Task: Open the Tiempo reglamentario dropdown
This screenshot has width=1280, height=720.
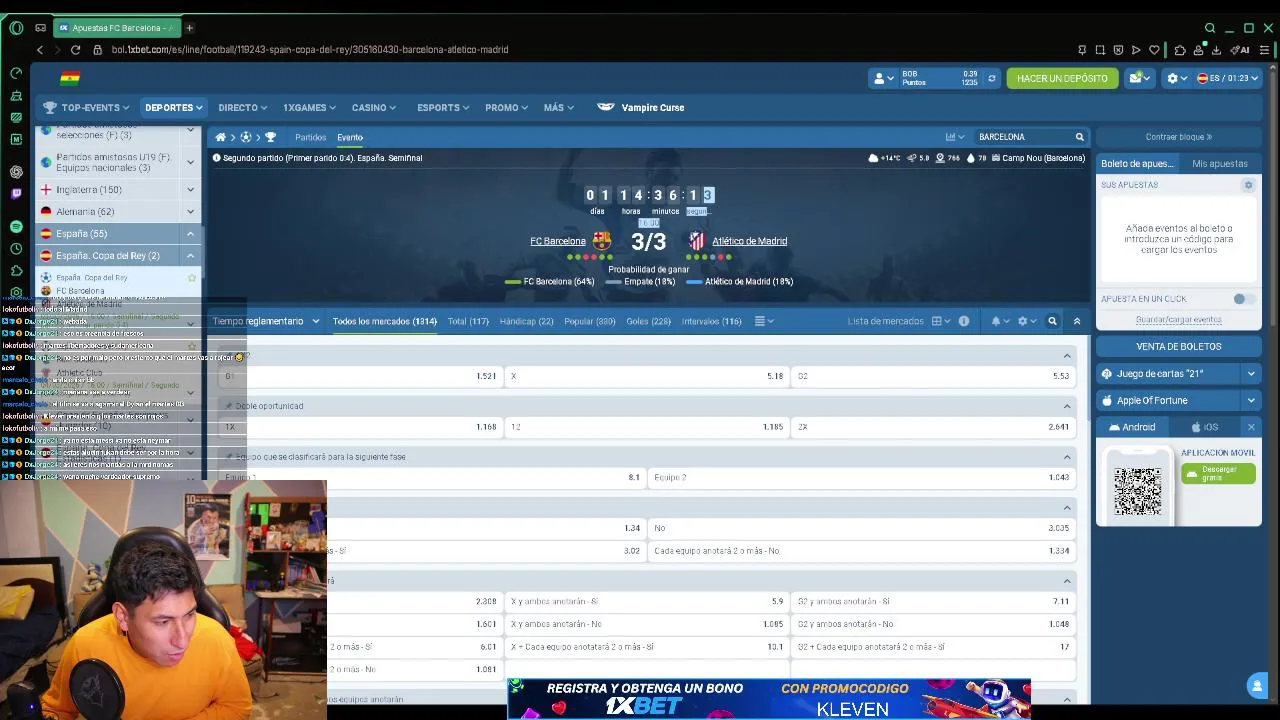Action: [266, 321]
